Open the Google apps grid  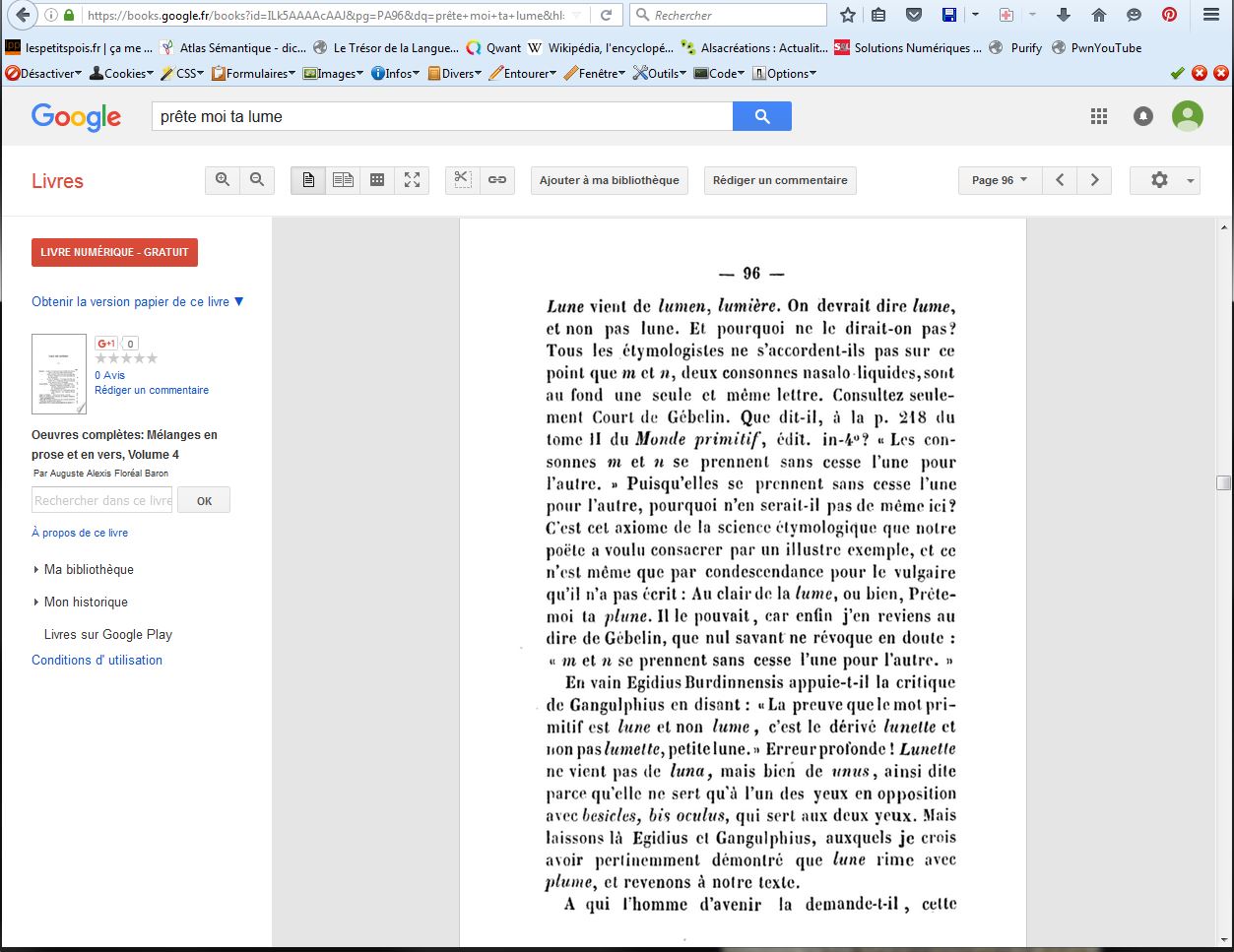pos(1099,116)
